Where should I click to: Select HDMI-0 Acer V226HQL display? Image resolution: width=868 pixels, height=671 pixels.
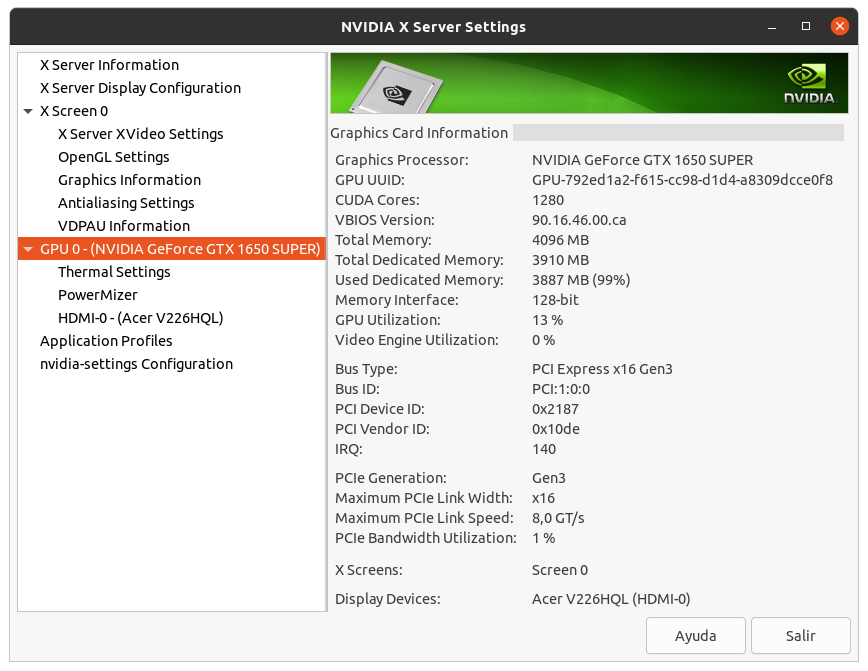(141, 318)
